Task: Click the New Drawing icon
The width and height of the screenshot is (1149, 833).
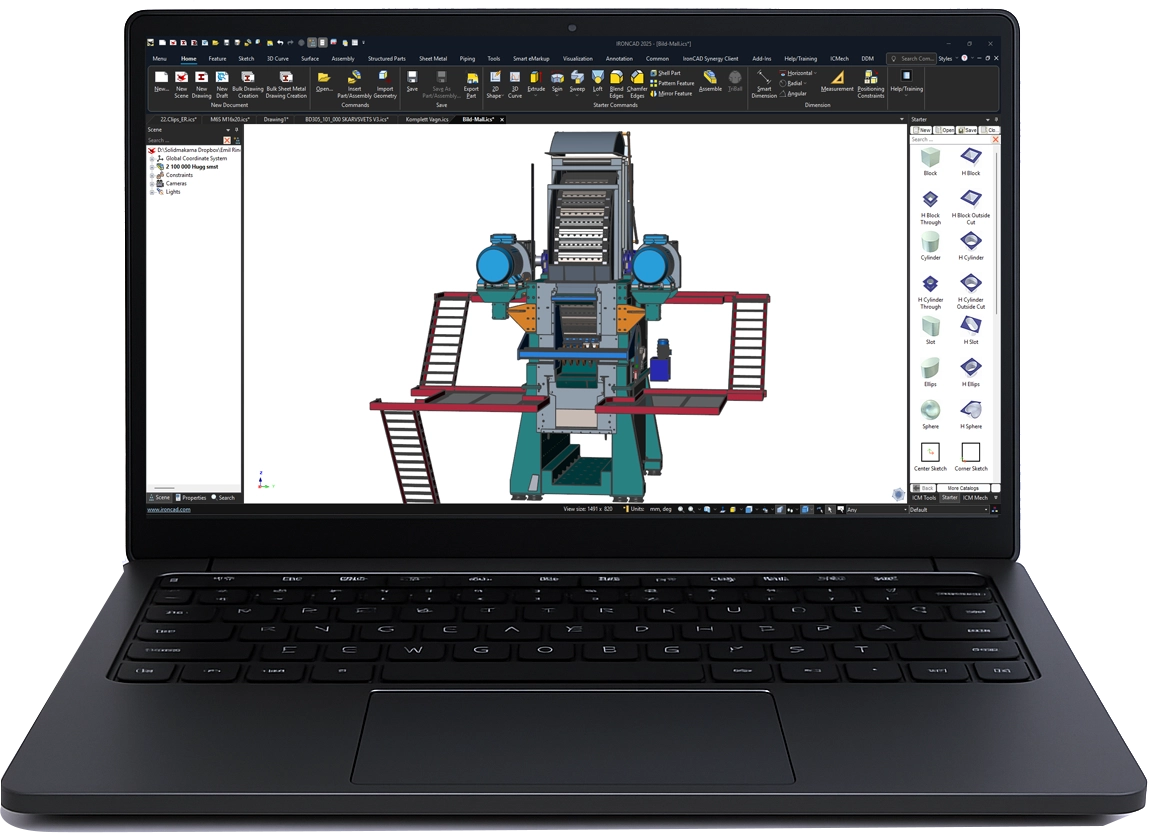Action: coord(202,78)
